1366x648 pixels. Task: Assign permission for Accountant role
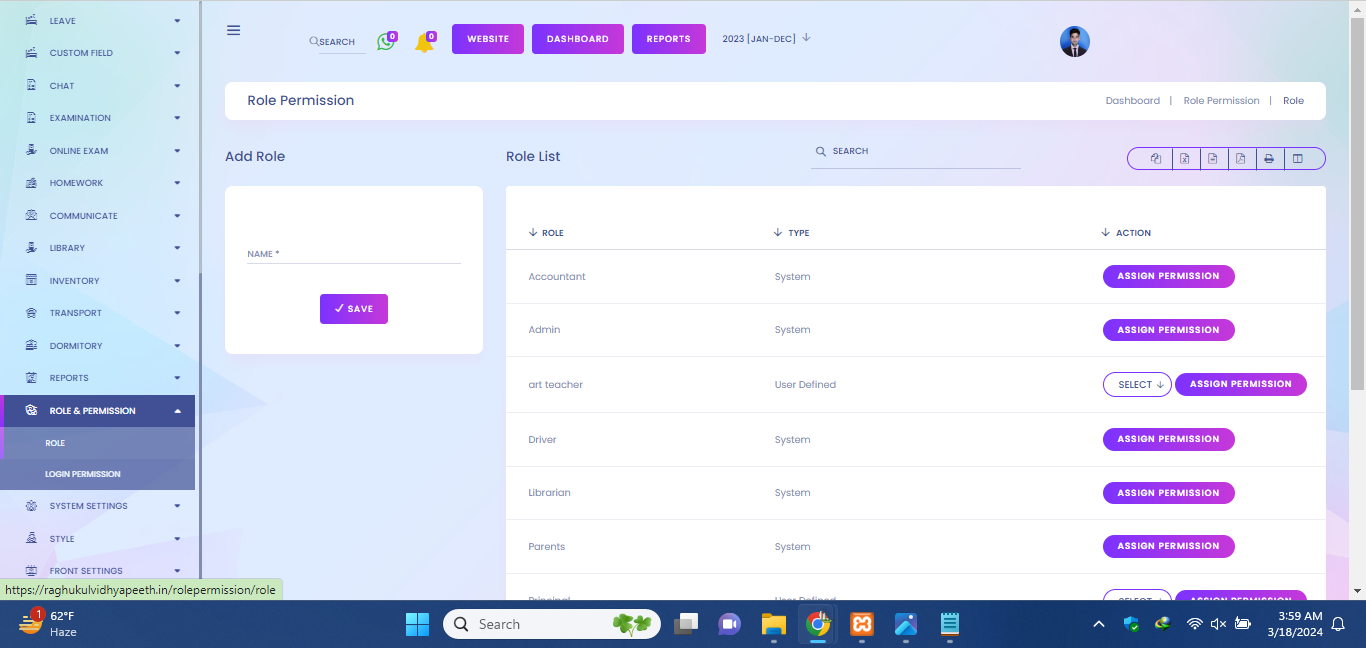pyautogui.click(x=1168, y=276)
